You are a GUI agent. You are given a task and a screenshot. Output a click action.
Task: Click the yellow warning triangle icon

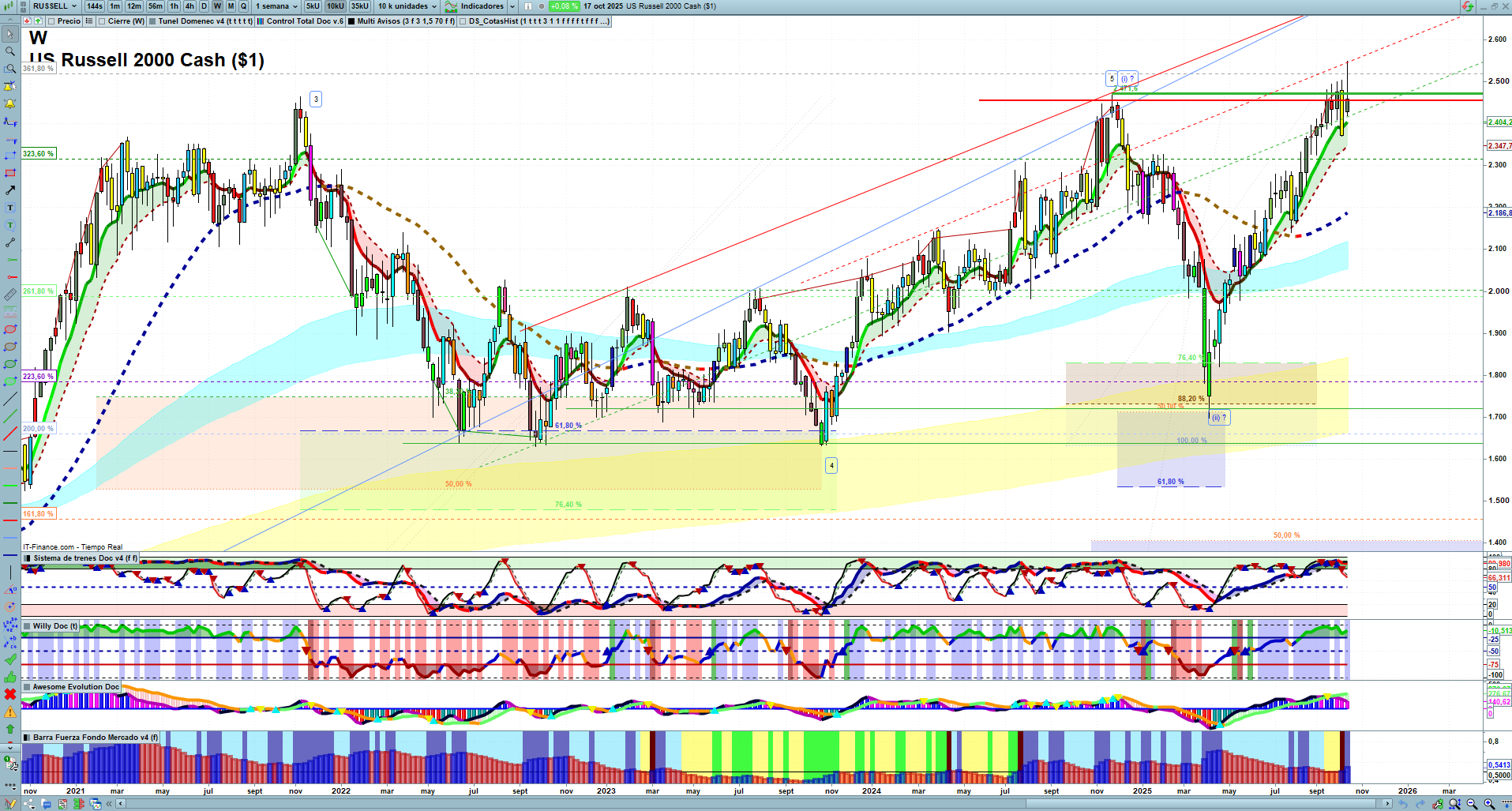tap(10, 712)
